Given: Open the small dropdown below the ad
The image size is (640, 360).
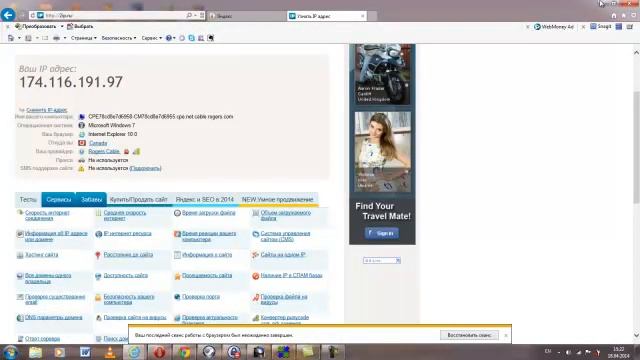Looking at the screenshot, I should [x=382, y=260].
